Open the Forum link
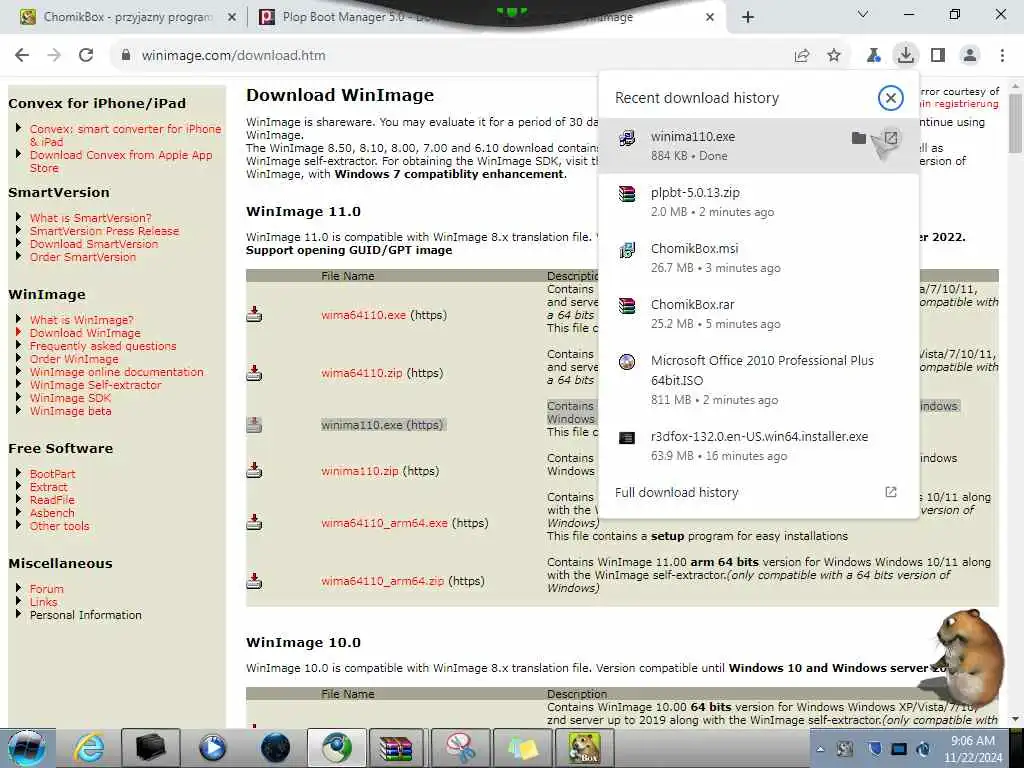1024x768 pixels. pyautogui.click(x=46, y=589)
